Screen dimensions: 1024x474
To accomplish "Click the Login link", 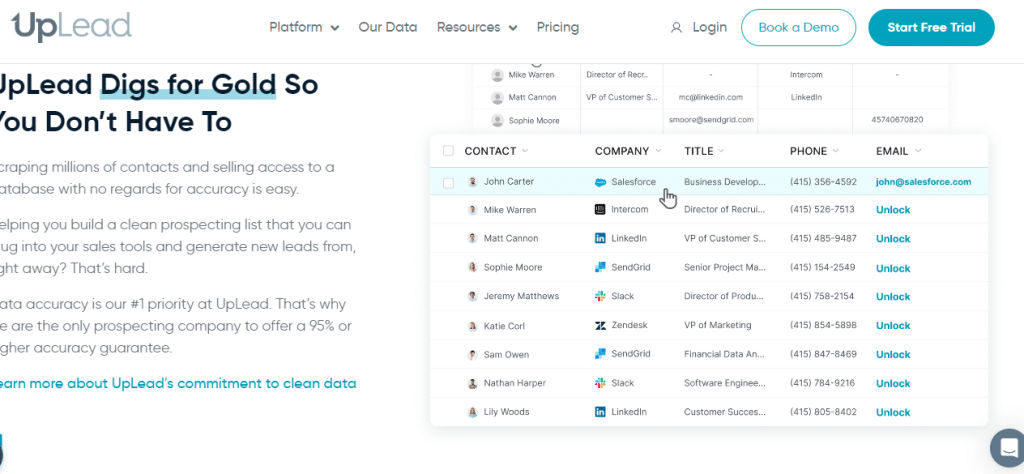I will pos(710,27).
